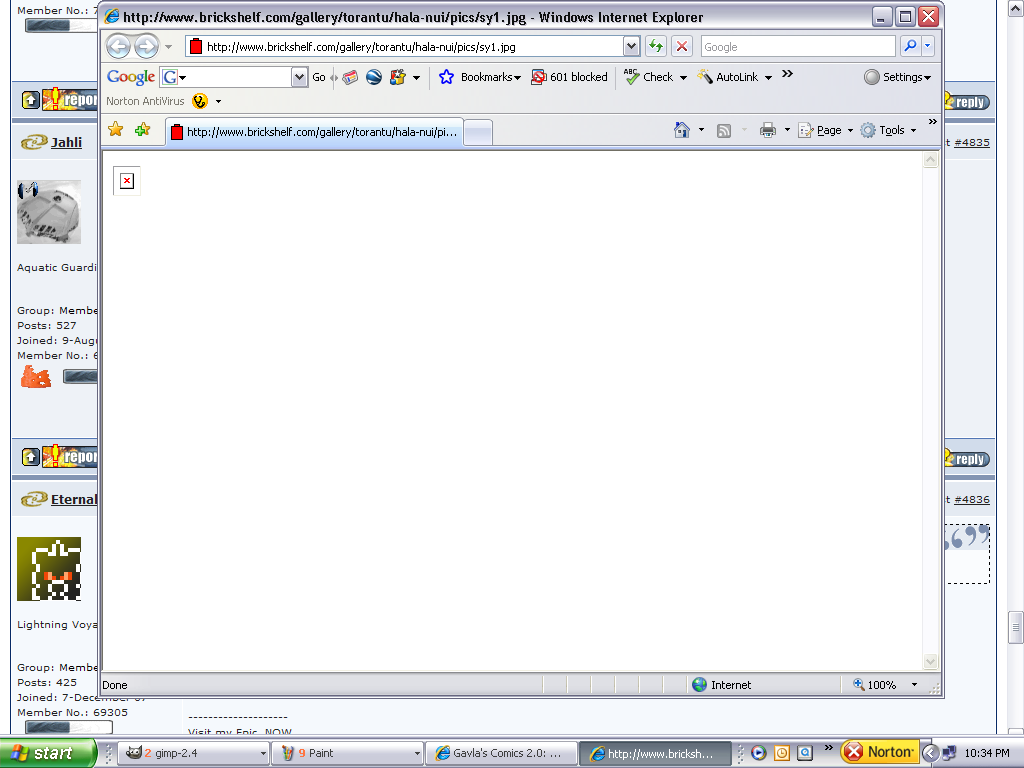Image resolution: width=1024 pixels, height=768 pixels.
Task: Click the Home icon in command bar
Action: tap(682, 130)
